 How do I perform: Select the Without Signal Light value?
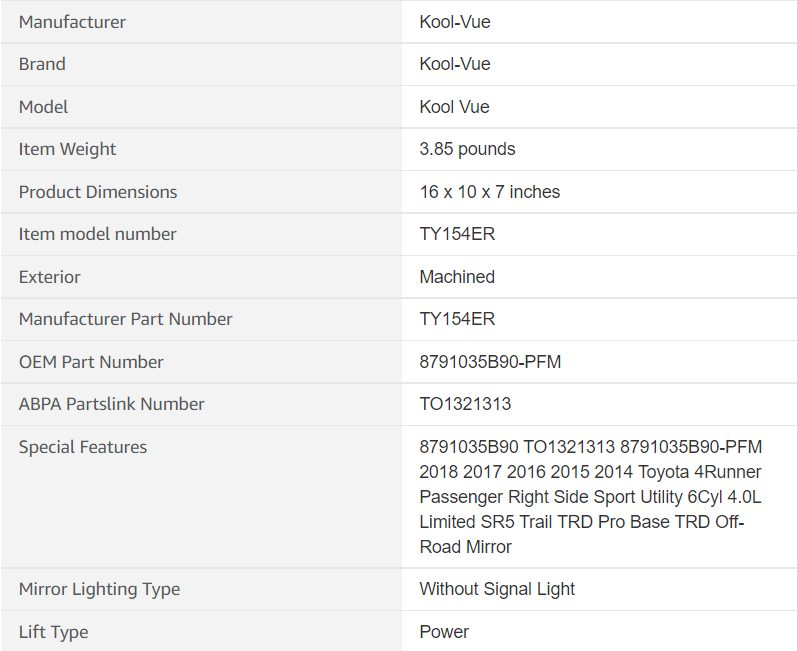click(x=497, y=589)
